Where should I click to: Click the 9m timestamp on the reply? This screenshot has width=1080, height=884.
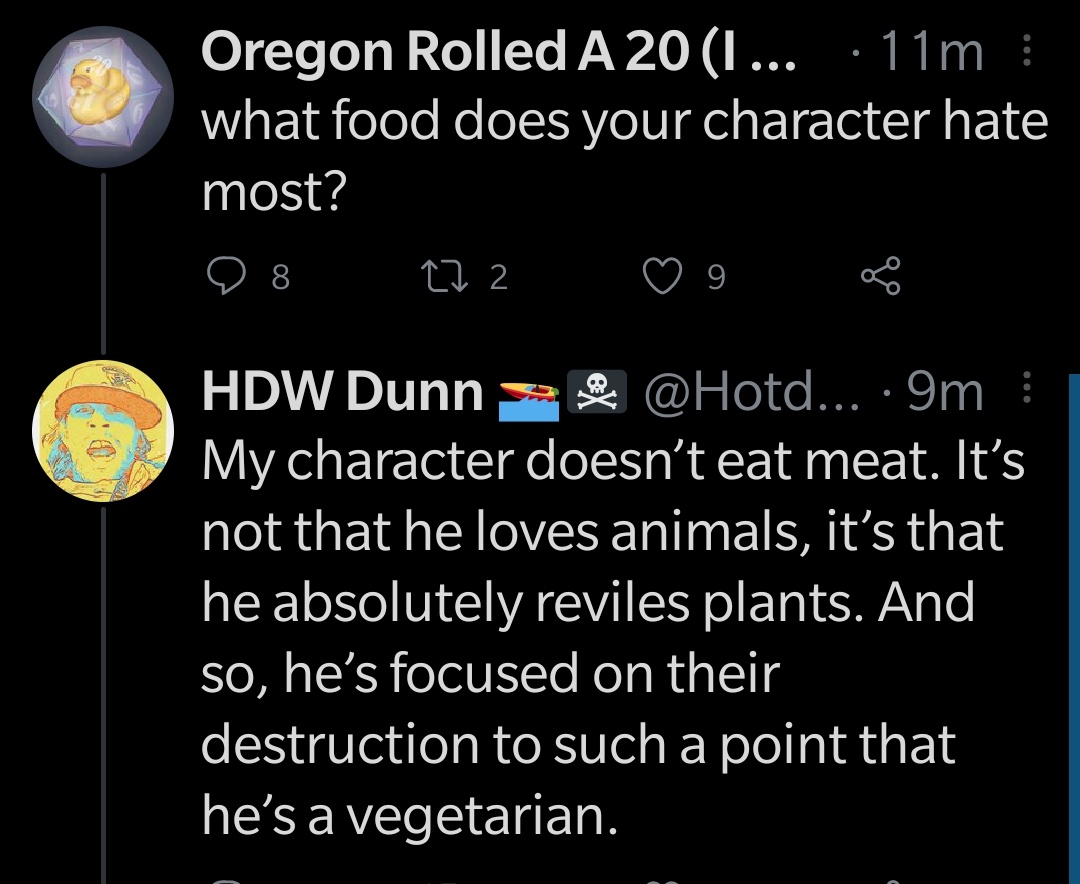[945, 394]
